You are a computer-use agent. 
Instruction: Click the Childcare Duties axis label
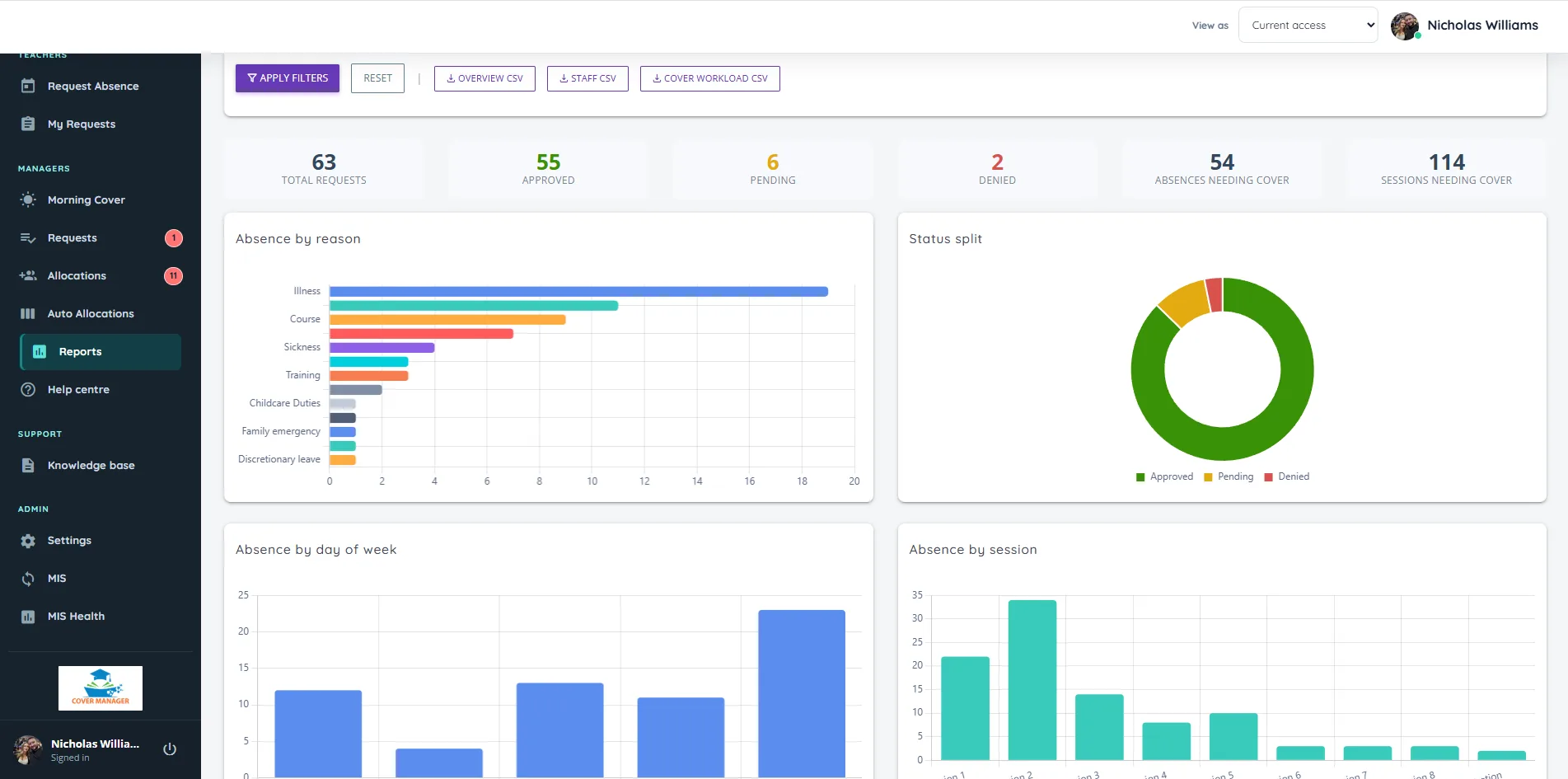pyautogui.click(x=285, y=403)
